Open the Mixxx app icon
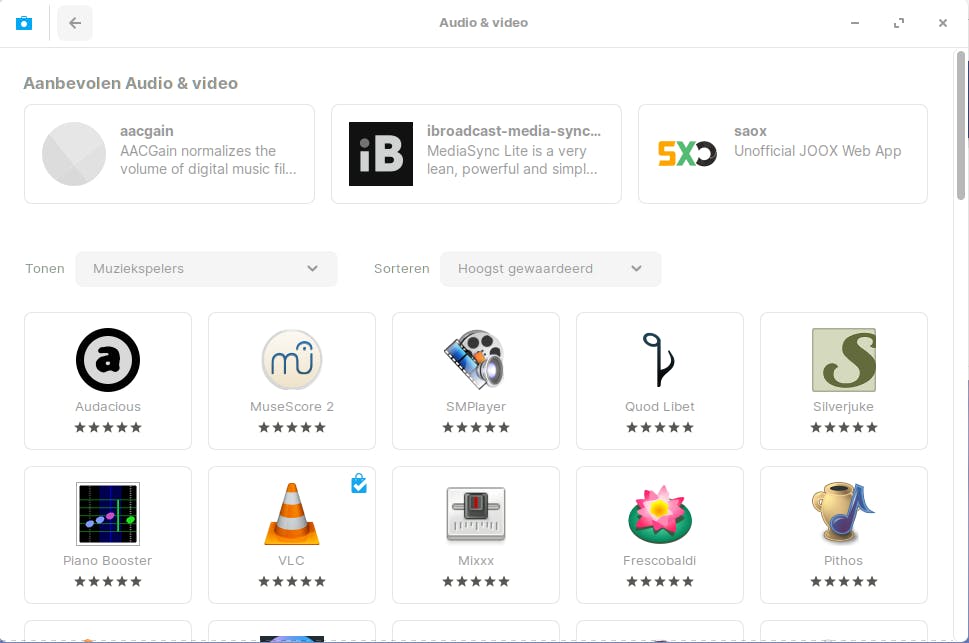Screen dimensions: 969x643 pos(476,514)
